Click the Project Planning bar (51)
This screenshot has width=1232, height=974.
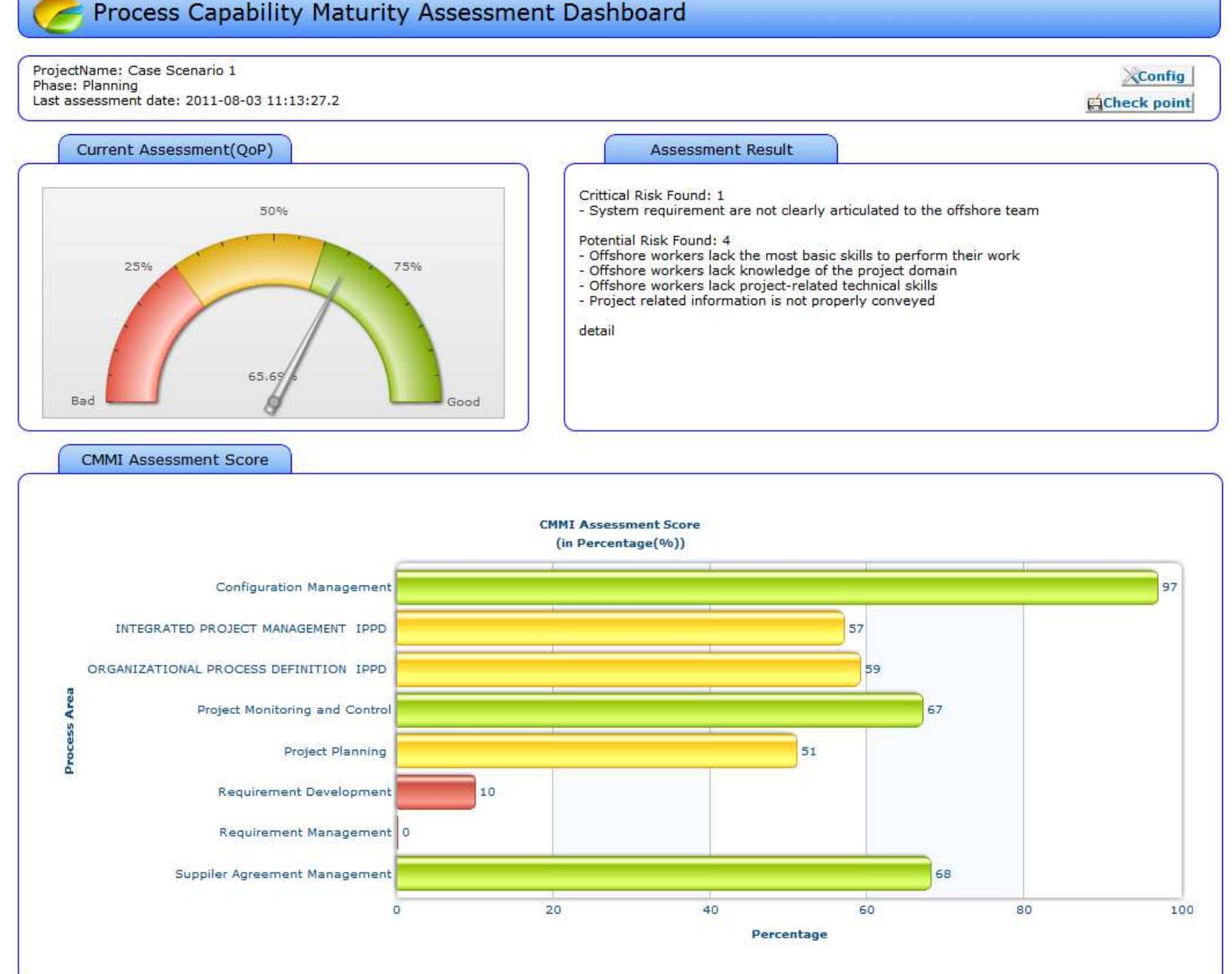point(597,751)
